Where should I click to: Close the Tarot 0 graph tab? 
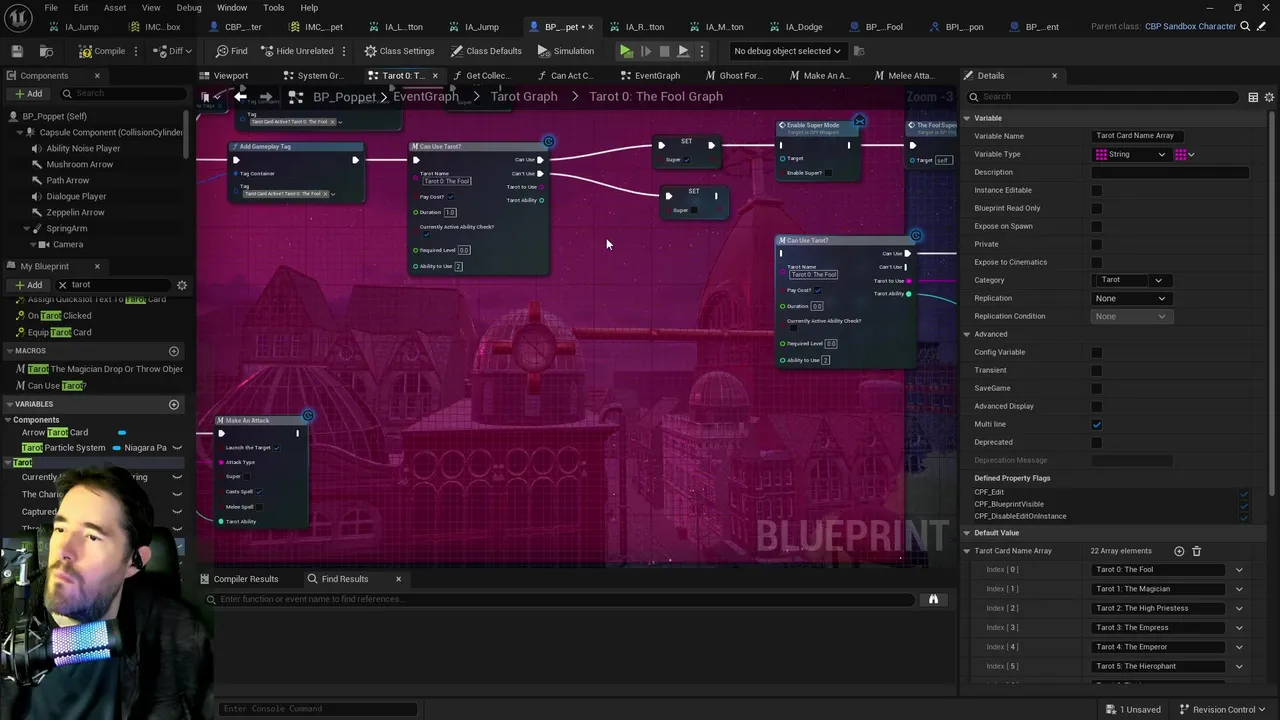tap(435, 75)
